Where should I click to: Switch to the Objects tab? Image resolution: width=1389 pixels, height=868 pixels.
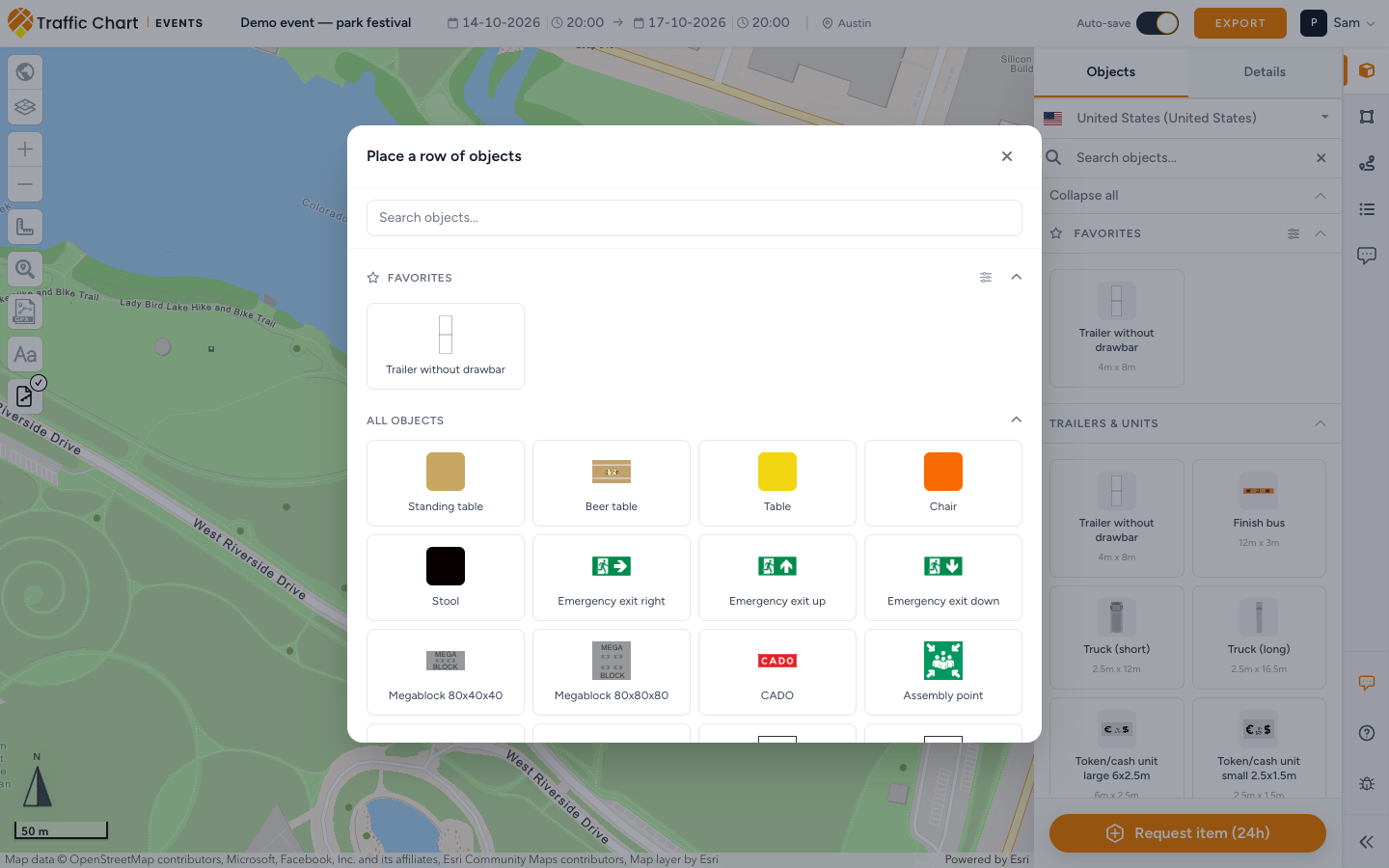[x=1111, y=72]
